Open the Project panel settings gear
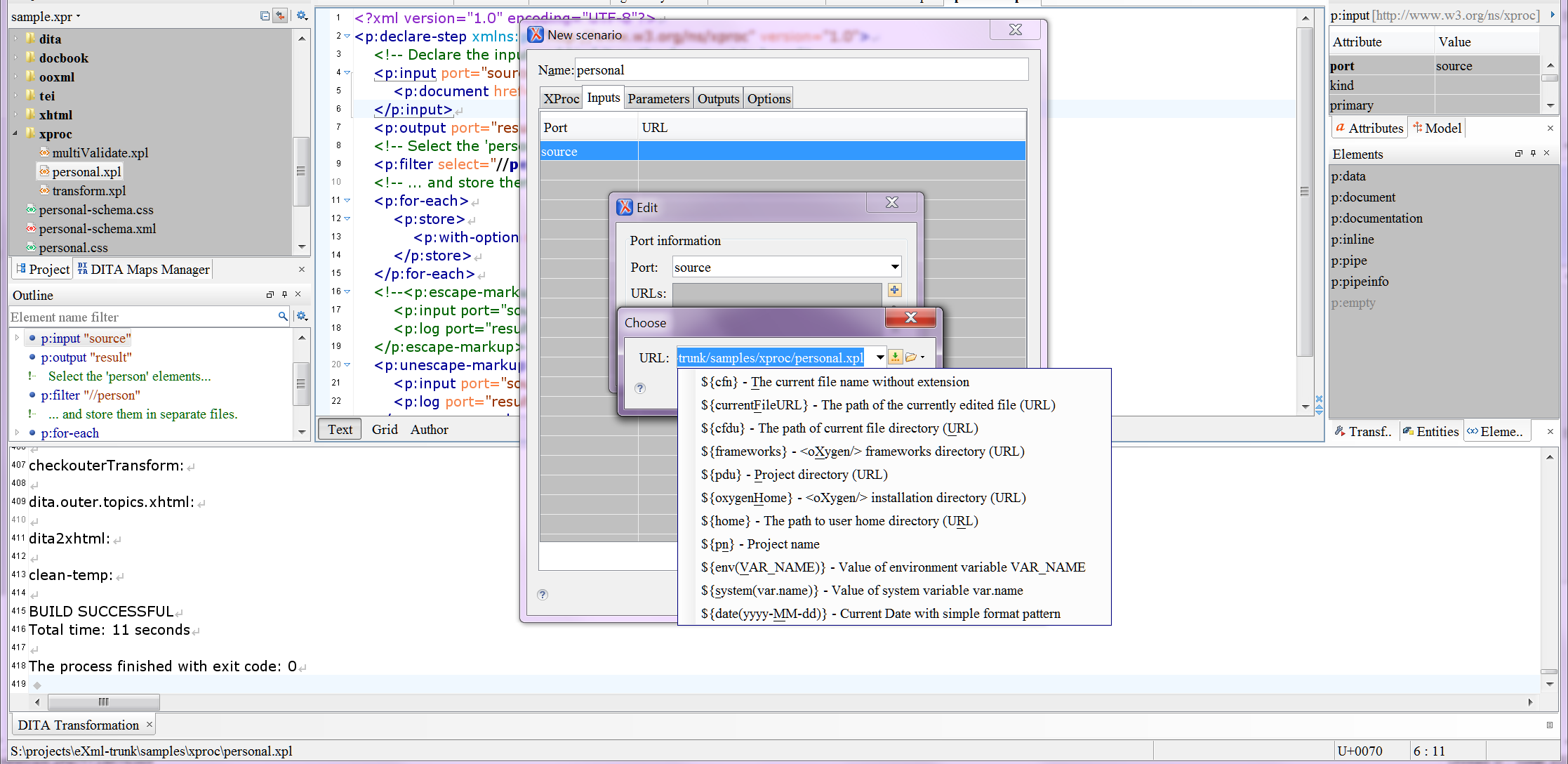1568x764 pixels. 302,15
